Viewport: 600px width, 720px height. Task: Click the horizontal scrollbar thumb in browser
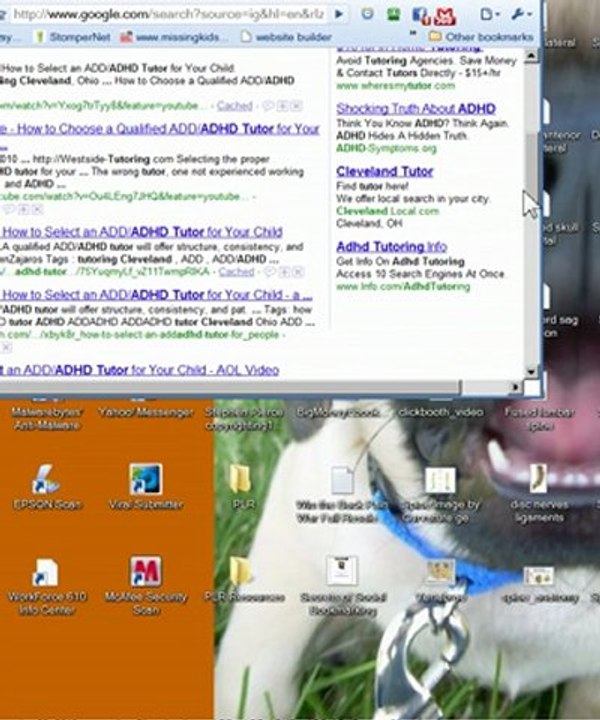pyautogui.click(x=230, y=388)
